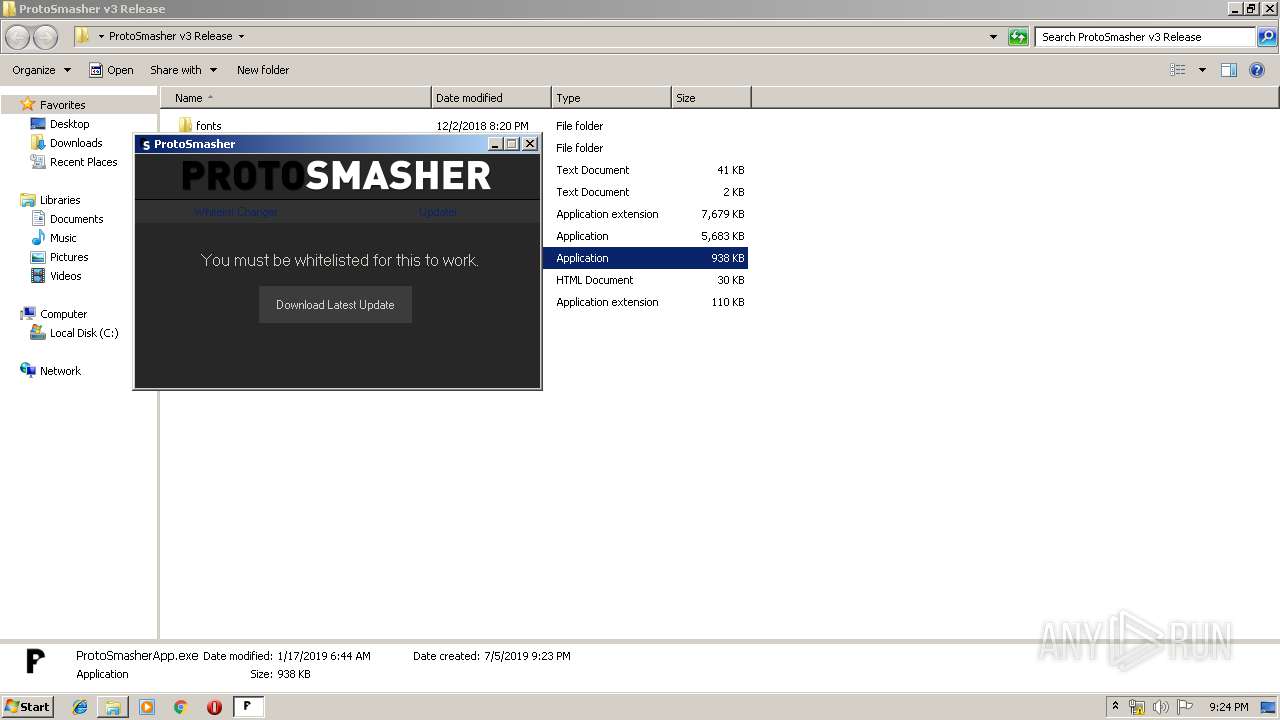Open Opera browser from taskbar

click(214, 707)
